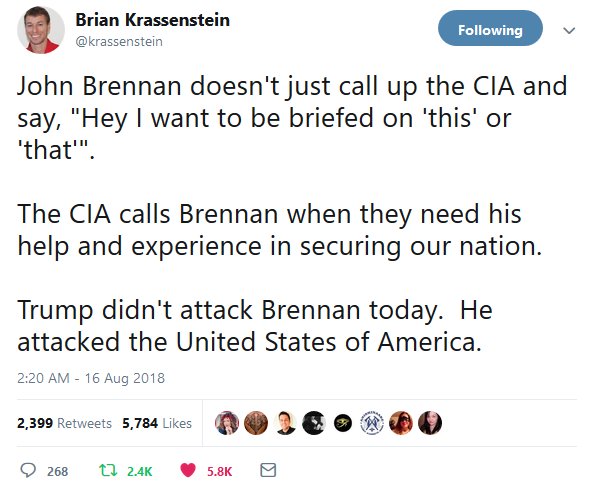Open the brown circular liker avatar
The height and width of the screenshot is (488, 591).
click(x=256, y=423)
